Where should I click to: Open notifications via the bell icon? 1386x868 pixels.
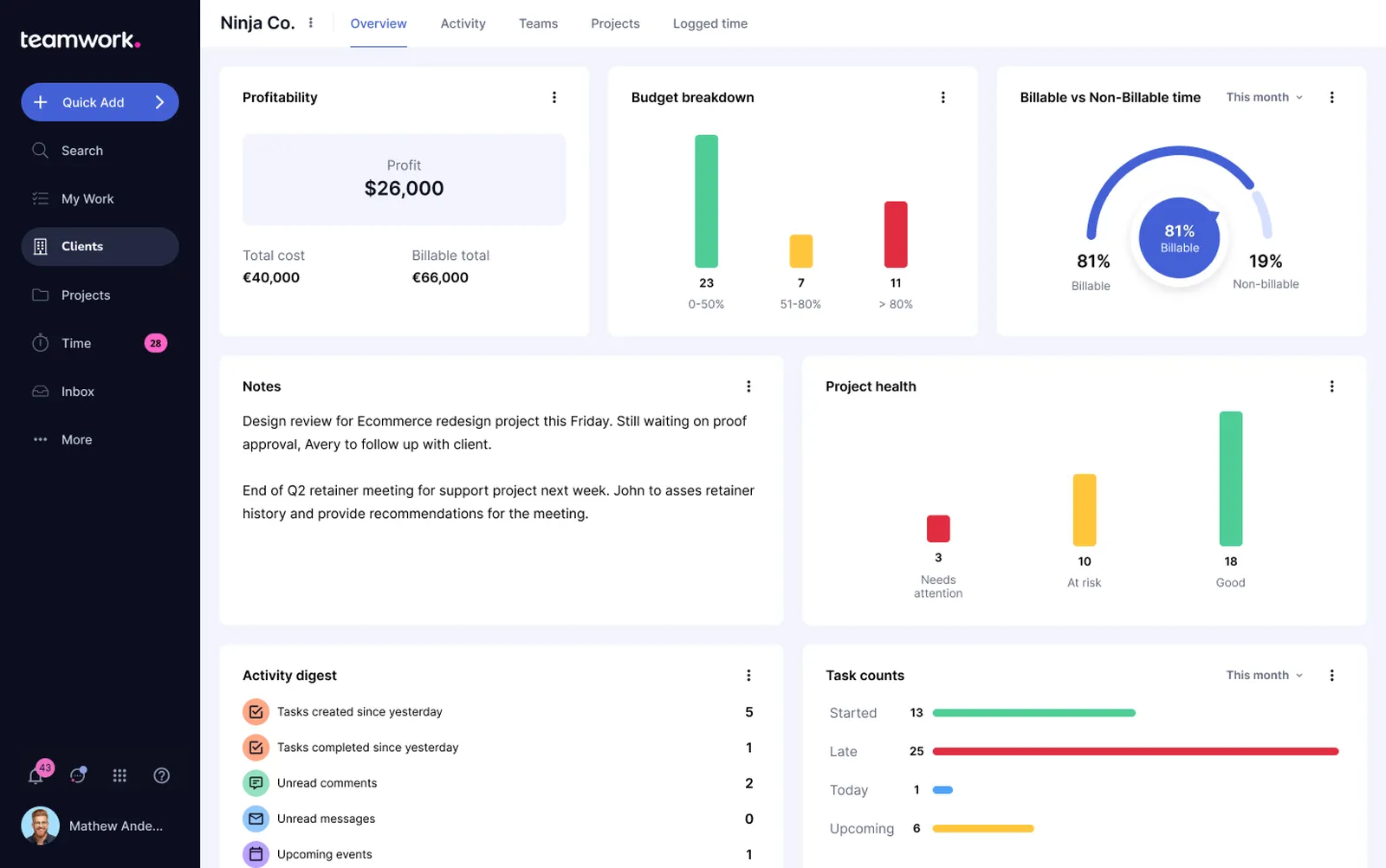coord(35,775)
